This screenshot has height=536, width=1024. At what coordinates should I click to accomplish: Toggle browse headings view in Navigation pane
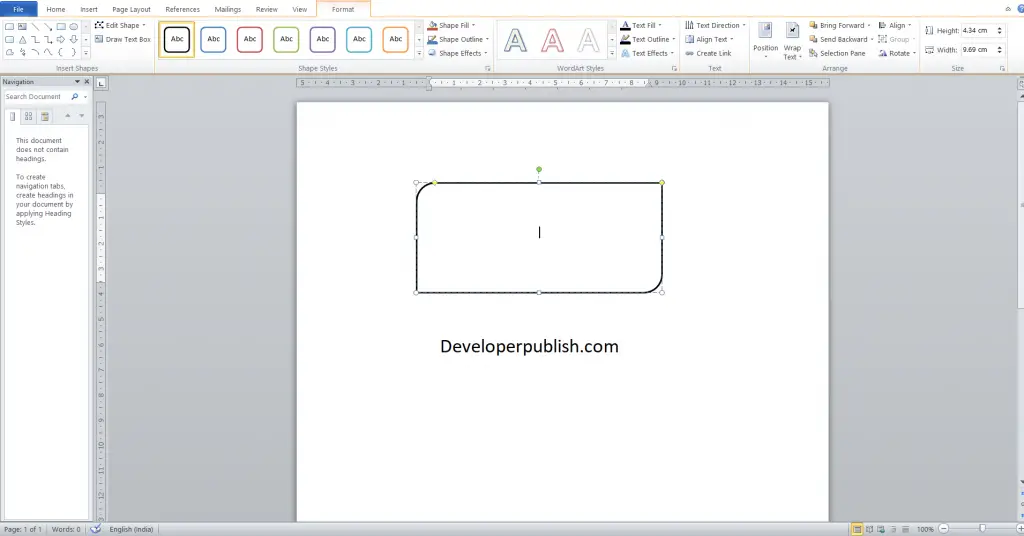[x=12, y=116]
